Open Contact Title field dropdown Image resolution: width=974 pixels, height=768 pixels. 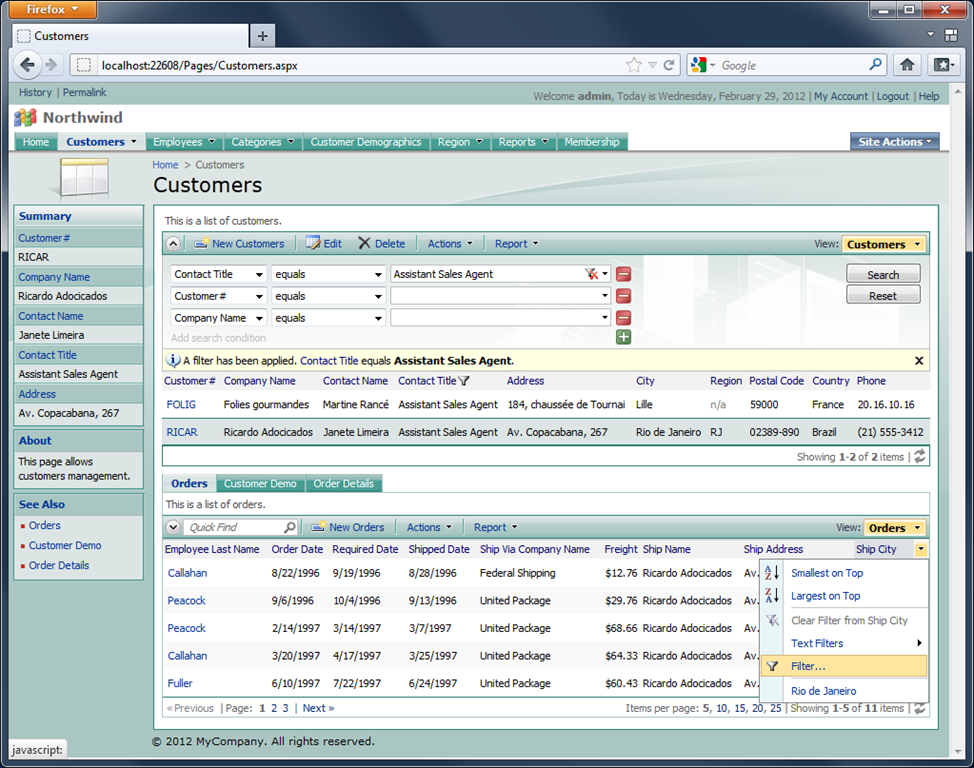tap(259, 274)
